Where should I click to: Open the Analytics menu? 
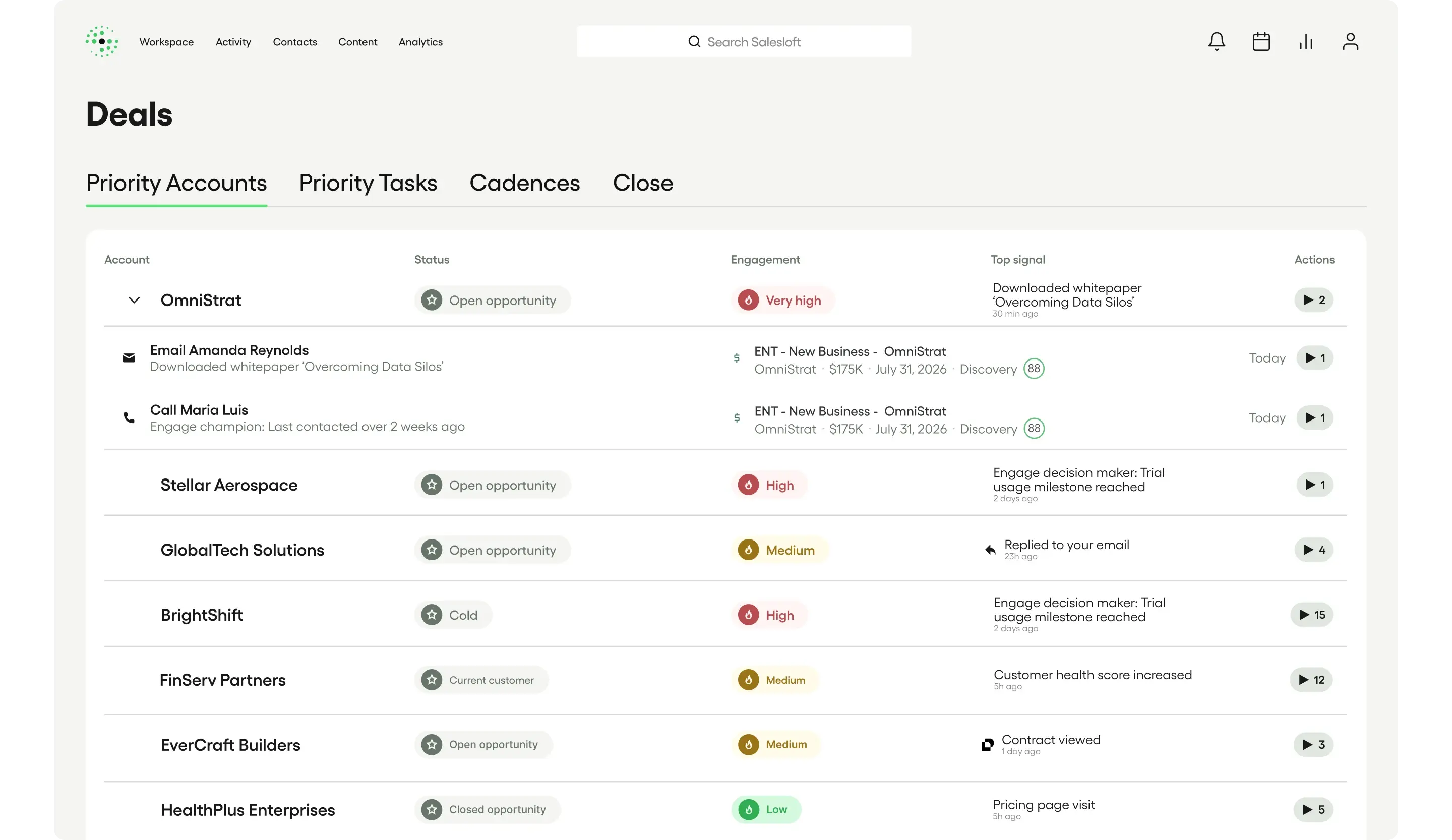(x=420, y=42)
